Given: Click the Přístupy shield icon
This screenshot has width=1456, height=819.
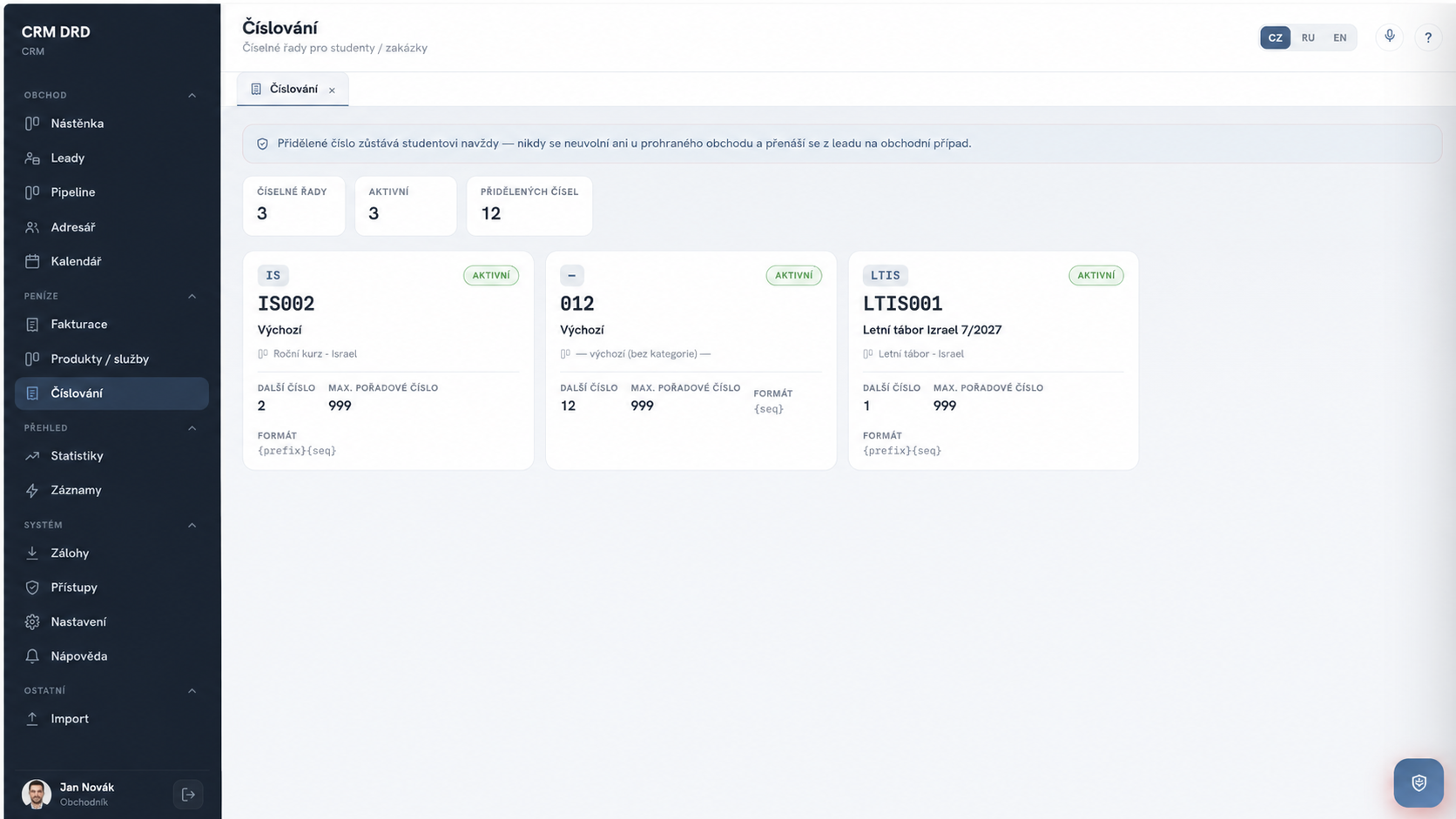Looking at the screenshot, I should click(32, 587).
